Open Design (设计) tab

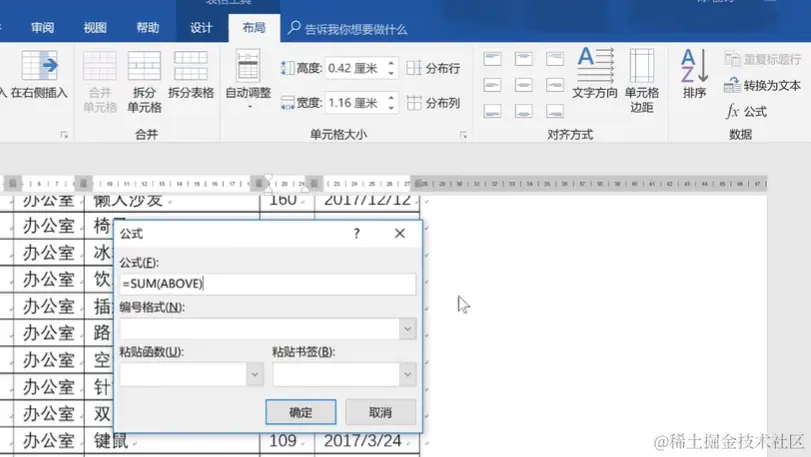pos(201,27)
